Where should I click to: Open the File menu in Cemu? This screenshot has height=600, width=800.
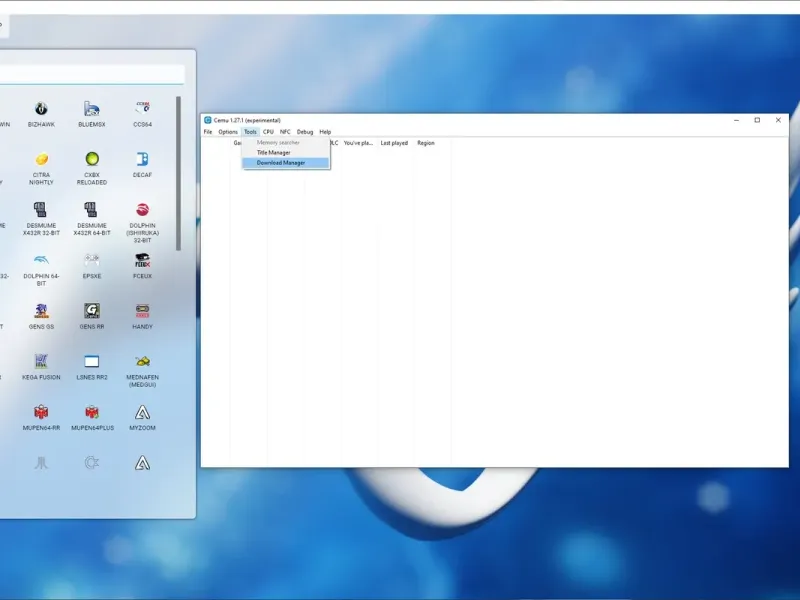click(208, 132)
